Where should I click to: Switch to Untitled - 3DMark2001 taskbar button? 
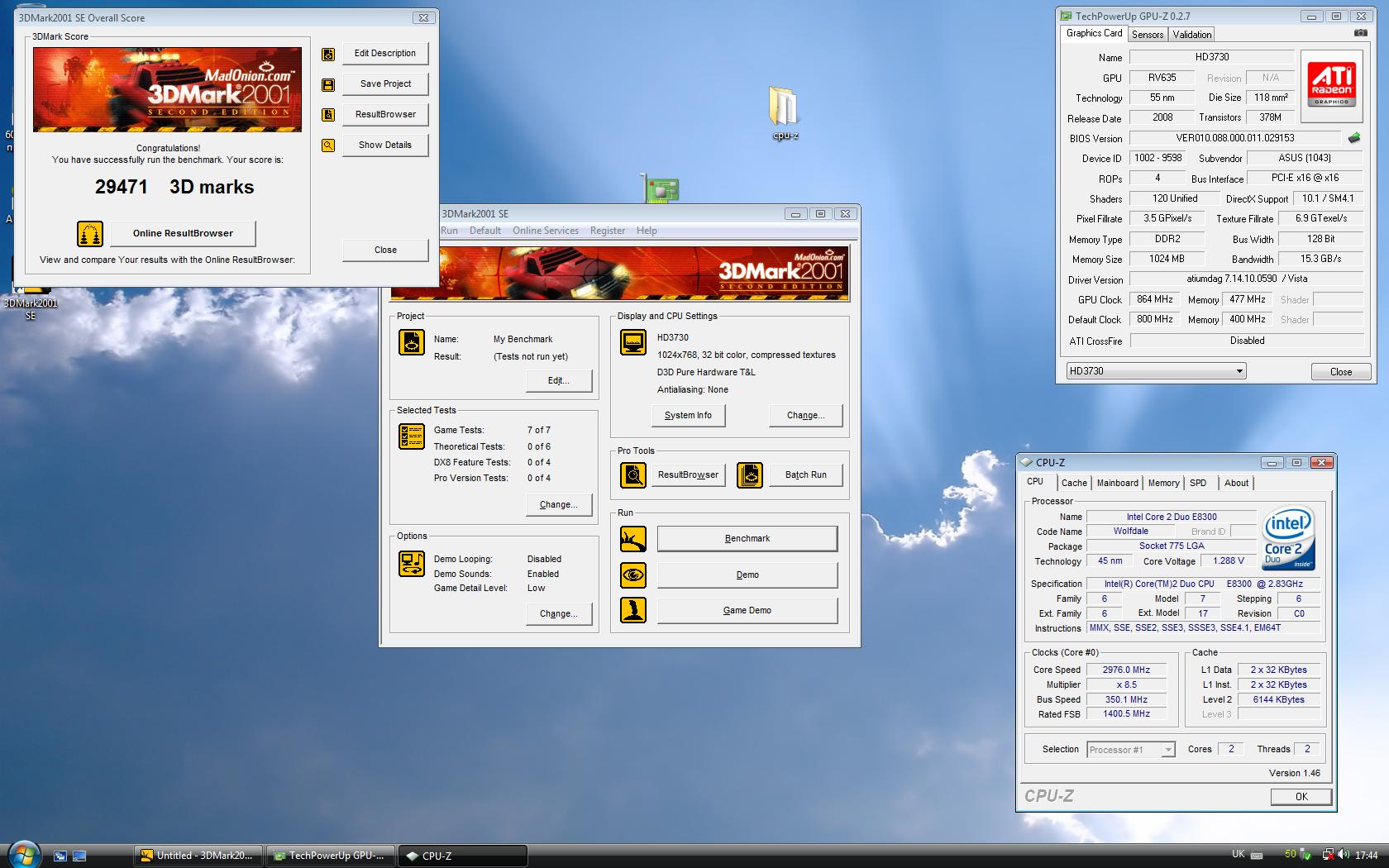coord(198,856)
